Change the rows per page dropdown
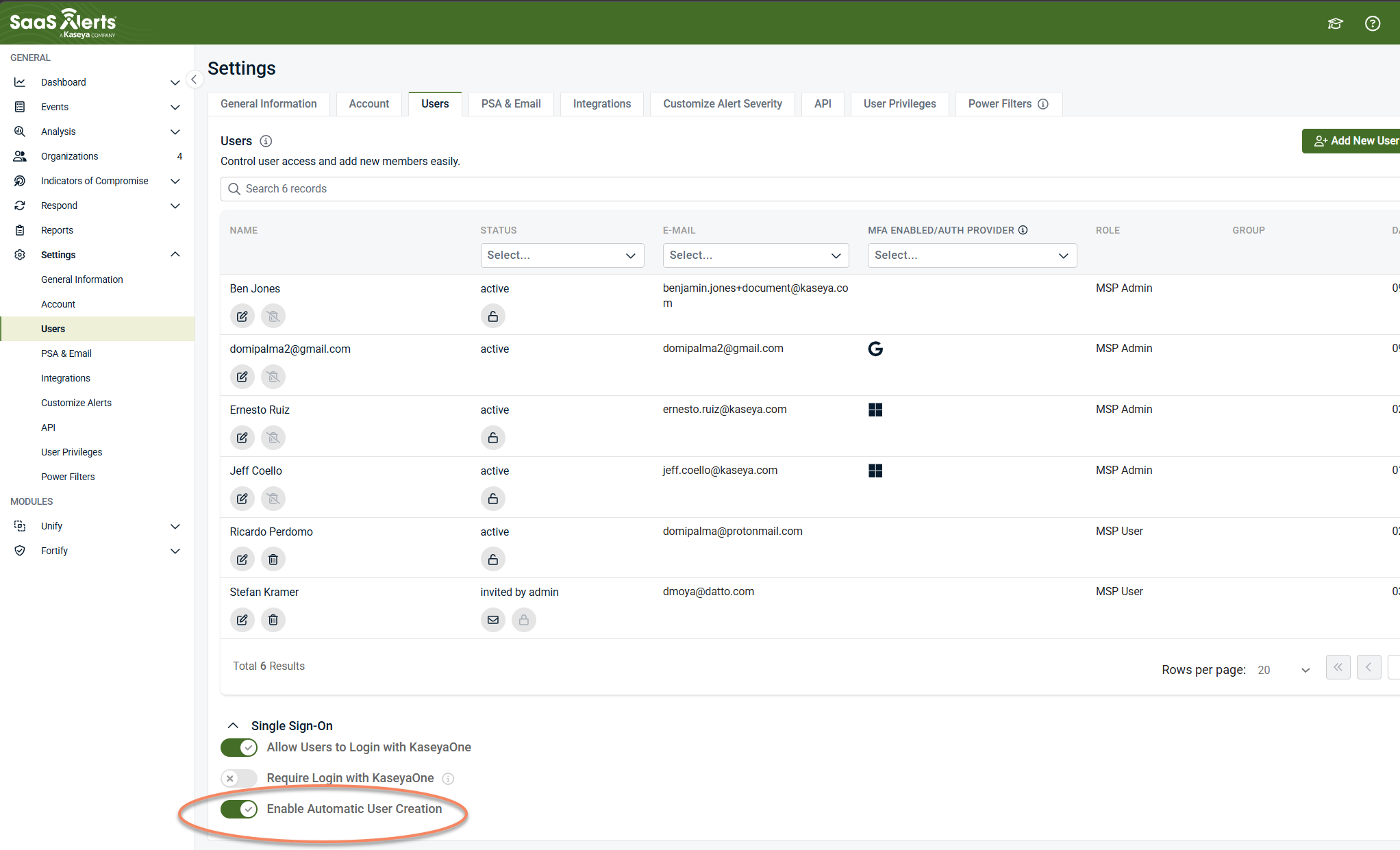Image resolution: width=1400 pixels, height=850 pixels. [1284, 670]
